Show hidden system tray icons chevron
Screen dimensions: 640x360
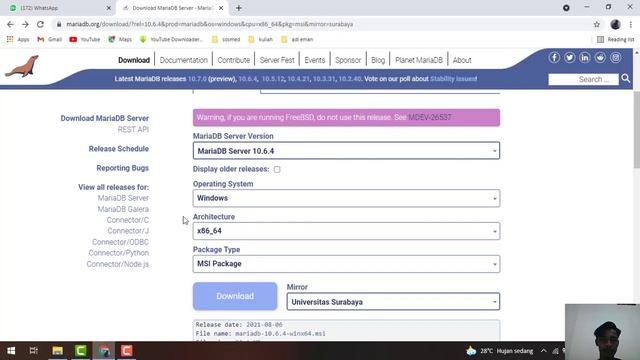544,351
